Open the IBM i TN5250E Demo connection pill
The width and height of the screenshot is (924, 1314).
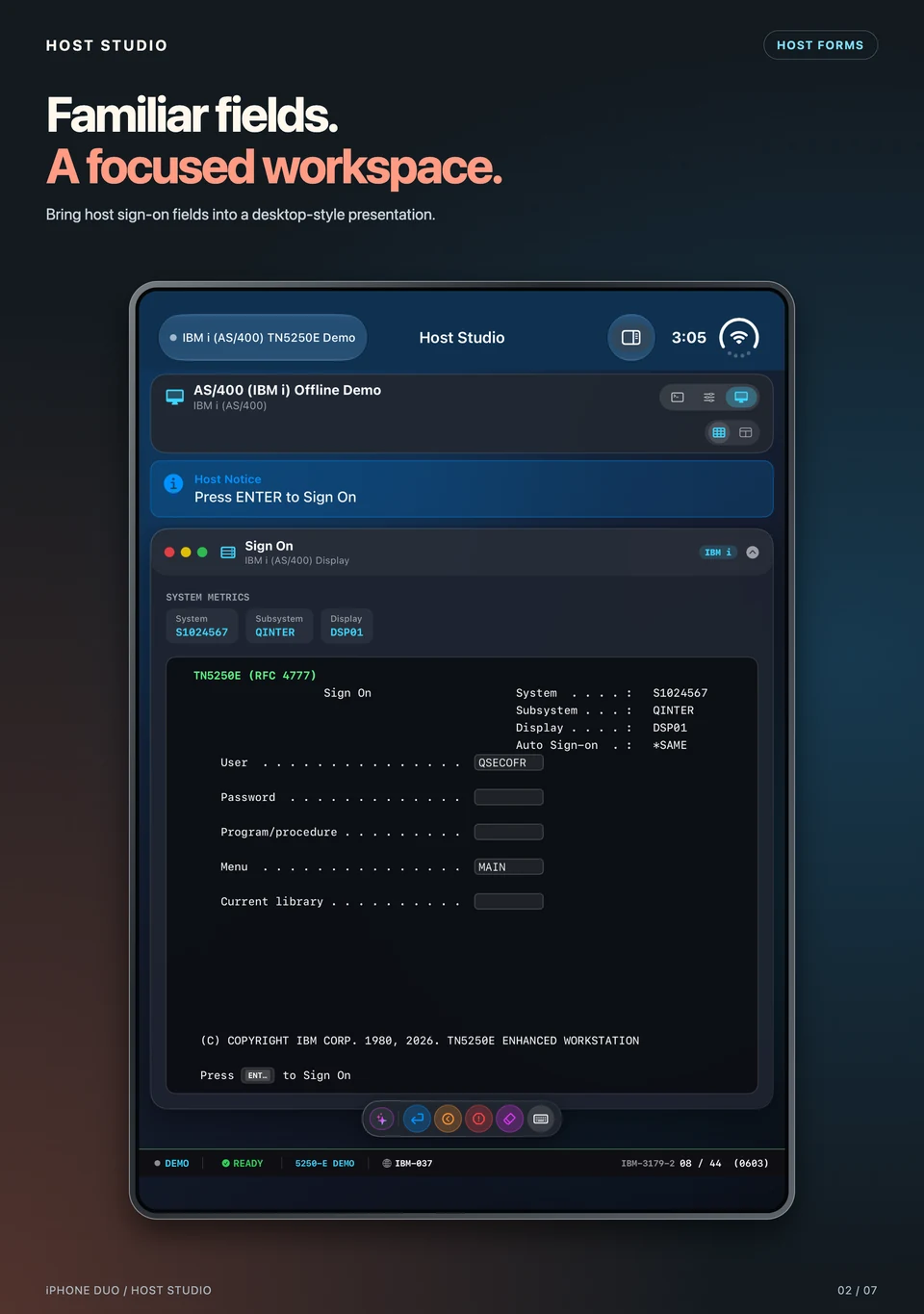tap(263, 337)
